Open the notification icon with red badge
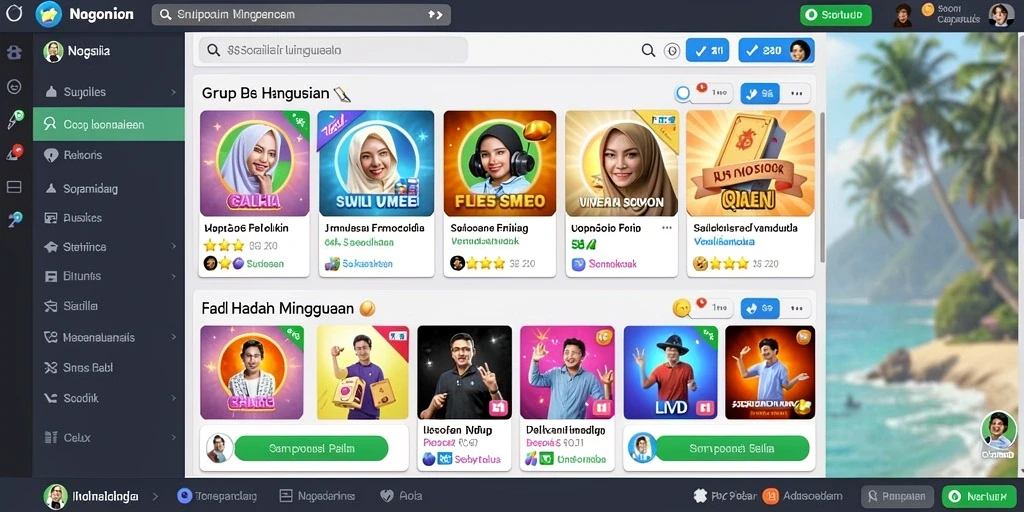 coord(14,152)
